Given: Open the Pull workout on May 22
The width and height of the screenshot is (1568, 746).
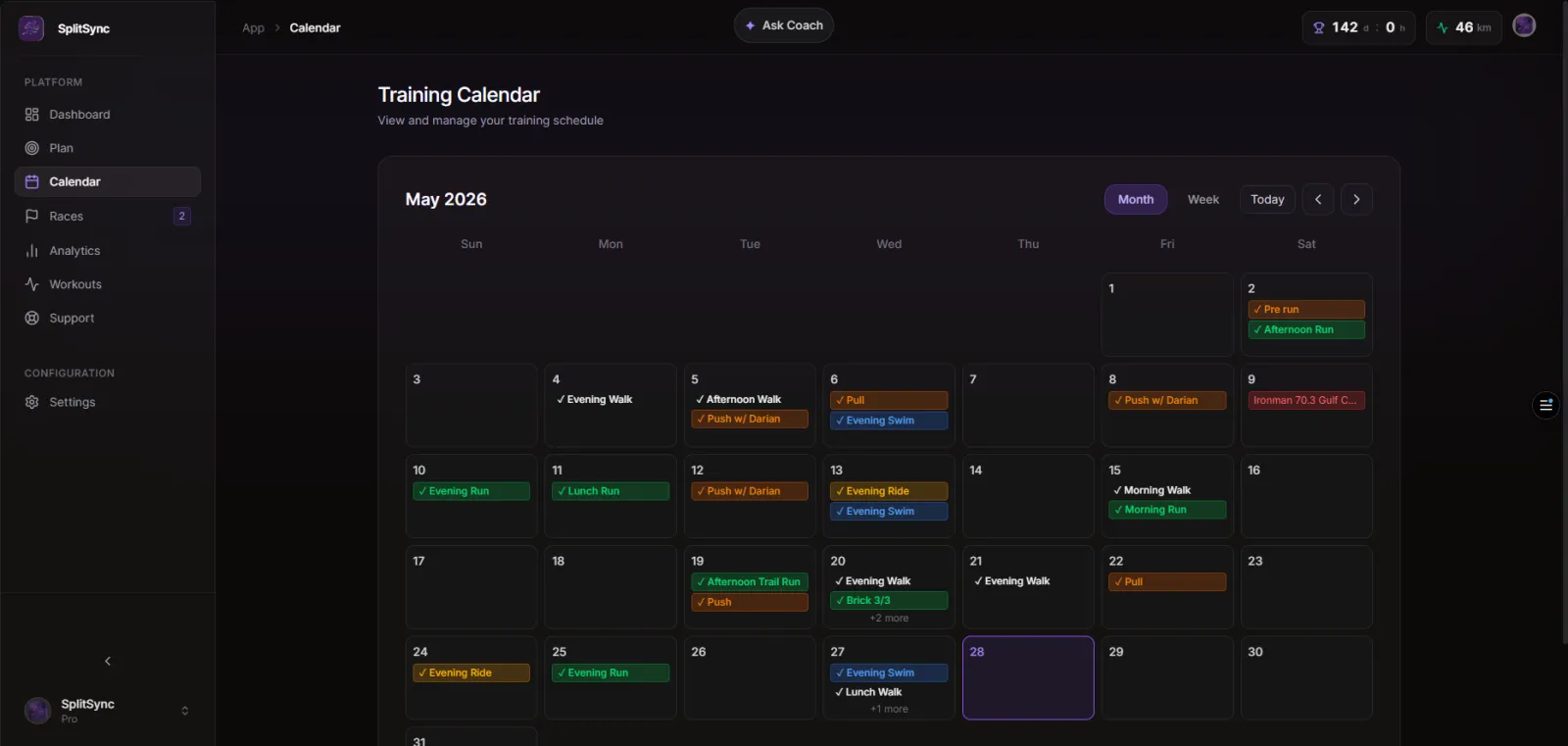Looking at the screenshot, I should [x=1167, y=581].
